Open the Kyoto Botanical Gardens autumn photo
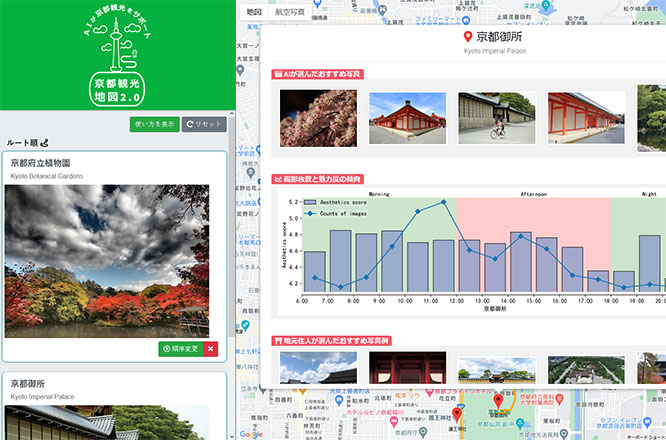 [x=107, y=260]
